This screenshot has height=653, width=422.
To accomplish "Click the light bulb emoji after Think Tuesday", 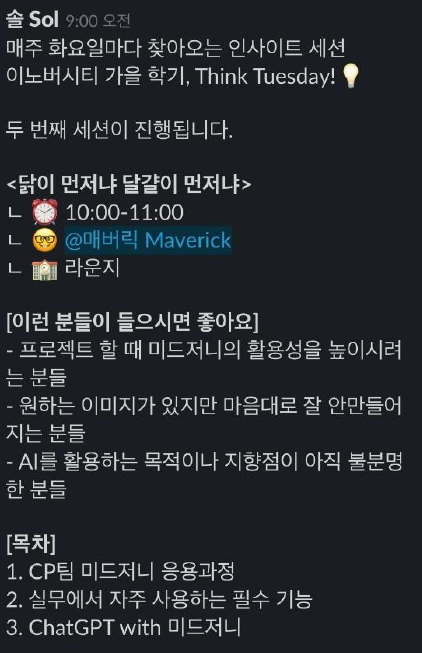I will tap(350, 76).
